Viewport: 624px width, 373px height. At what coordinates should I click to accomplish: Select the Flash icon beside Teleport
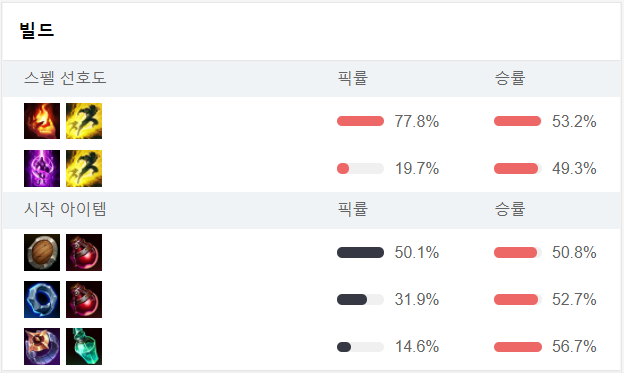tap(84, 168)
